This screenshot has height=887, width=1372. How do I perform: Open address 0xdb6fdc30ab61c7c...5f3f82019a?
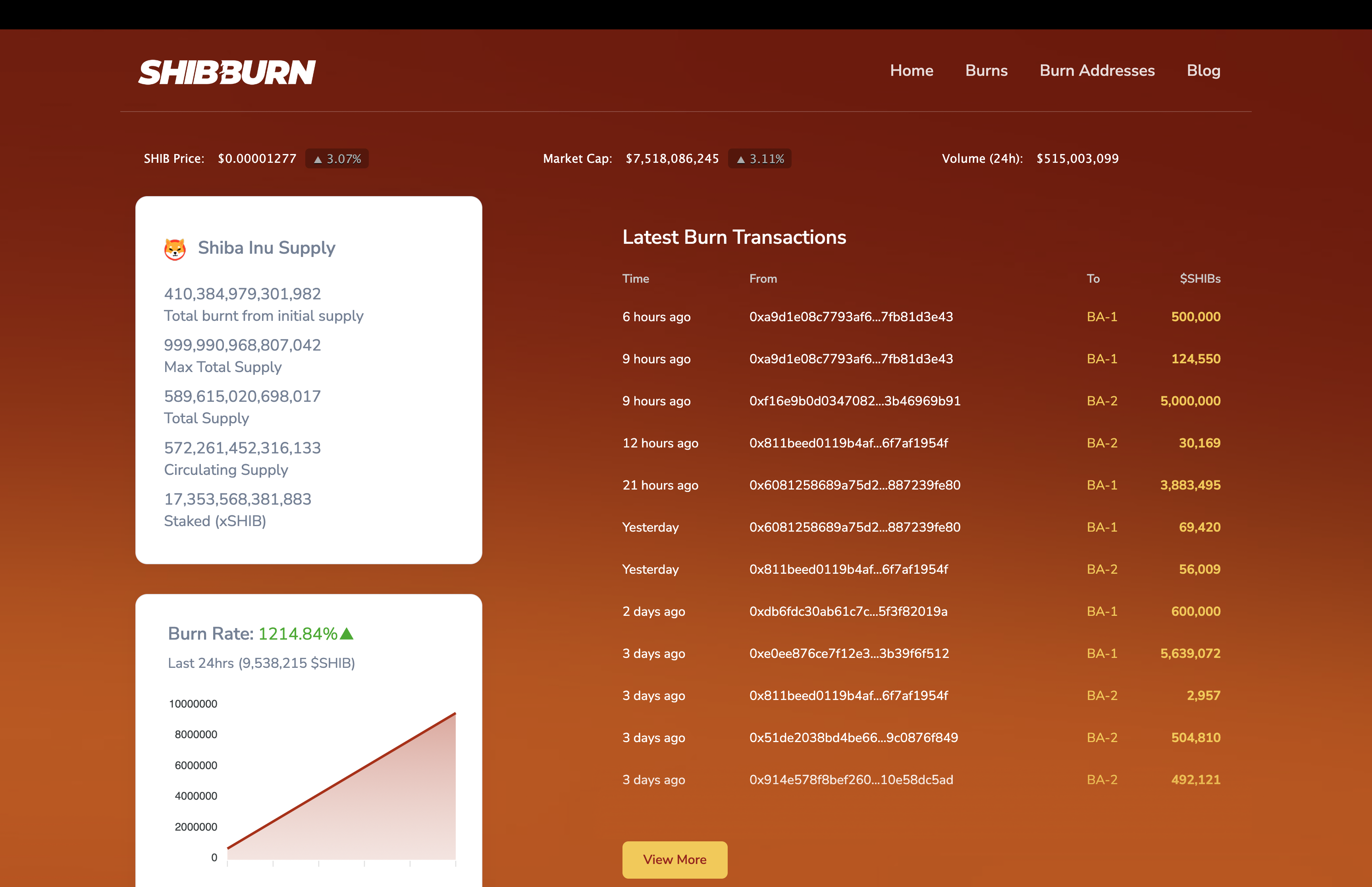tap(848, 612)
